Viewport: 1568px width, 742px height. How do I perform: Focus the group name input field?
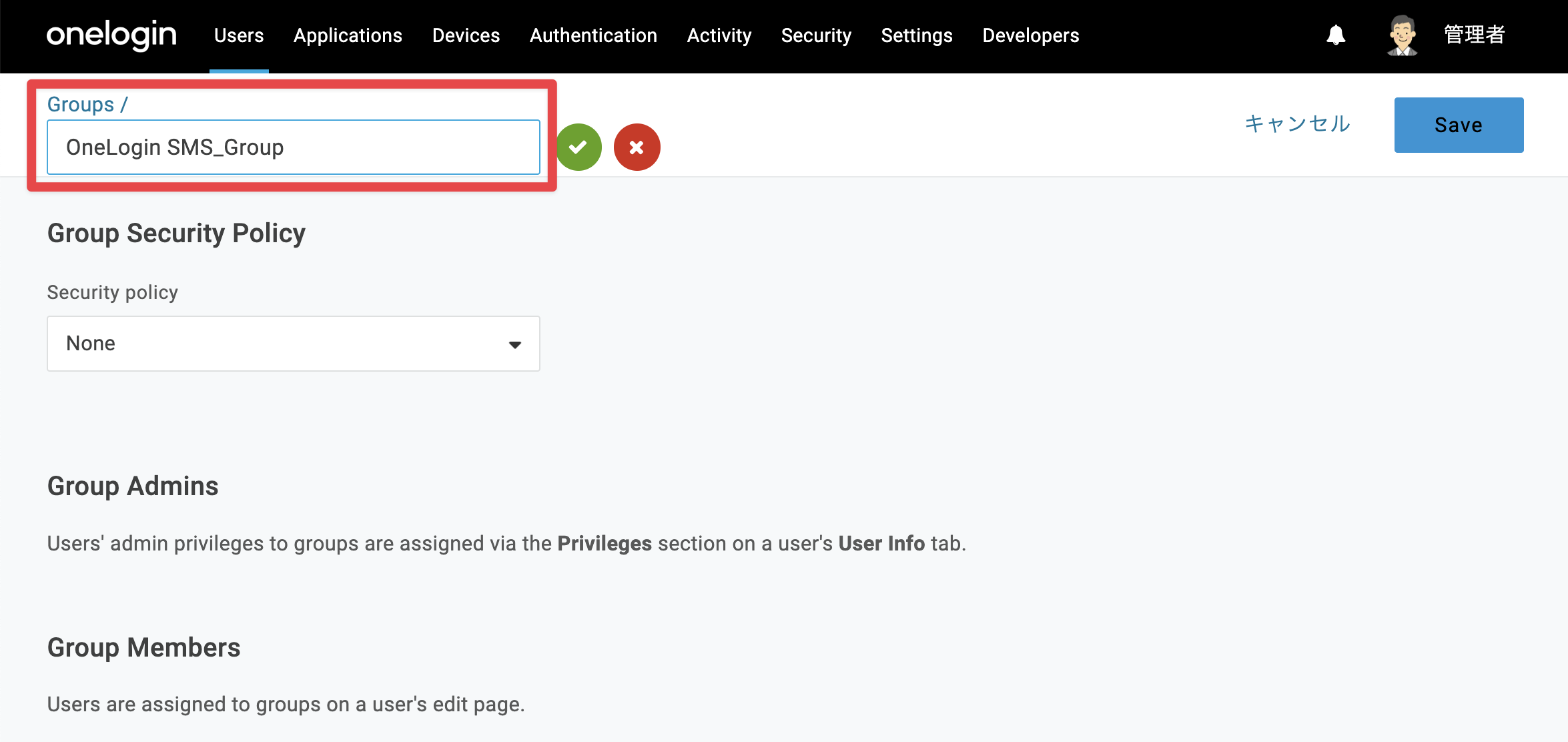(x=294, y=147)
